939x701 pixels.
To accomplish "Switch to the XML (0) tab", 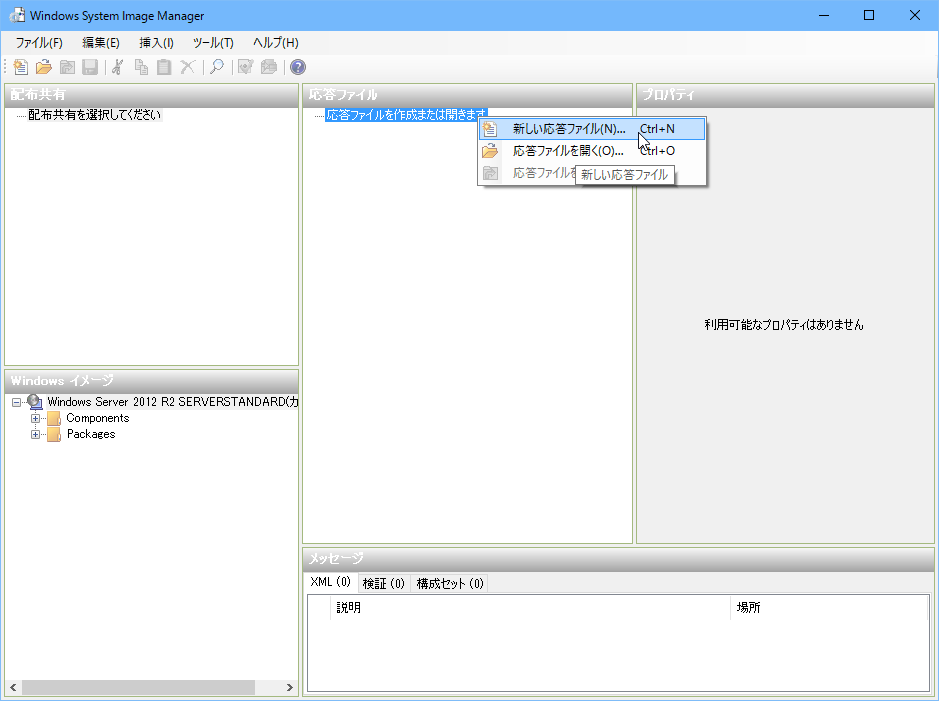I will [x=331, y=582].
